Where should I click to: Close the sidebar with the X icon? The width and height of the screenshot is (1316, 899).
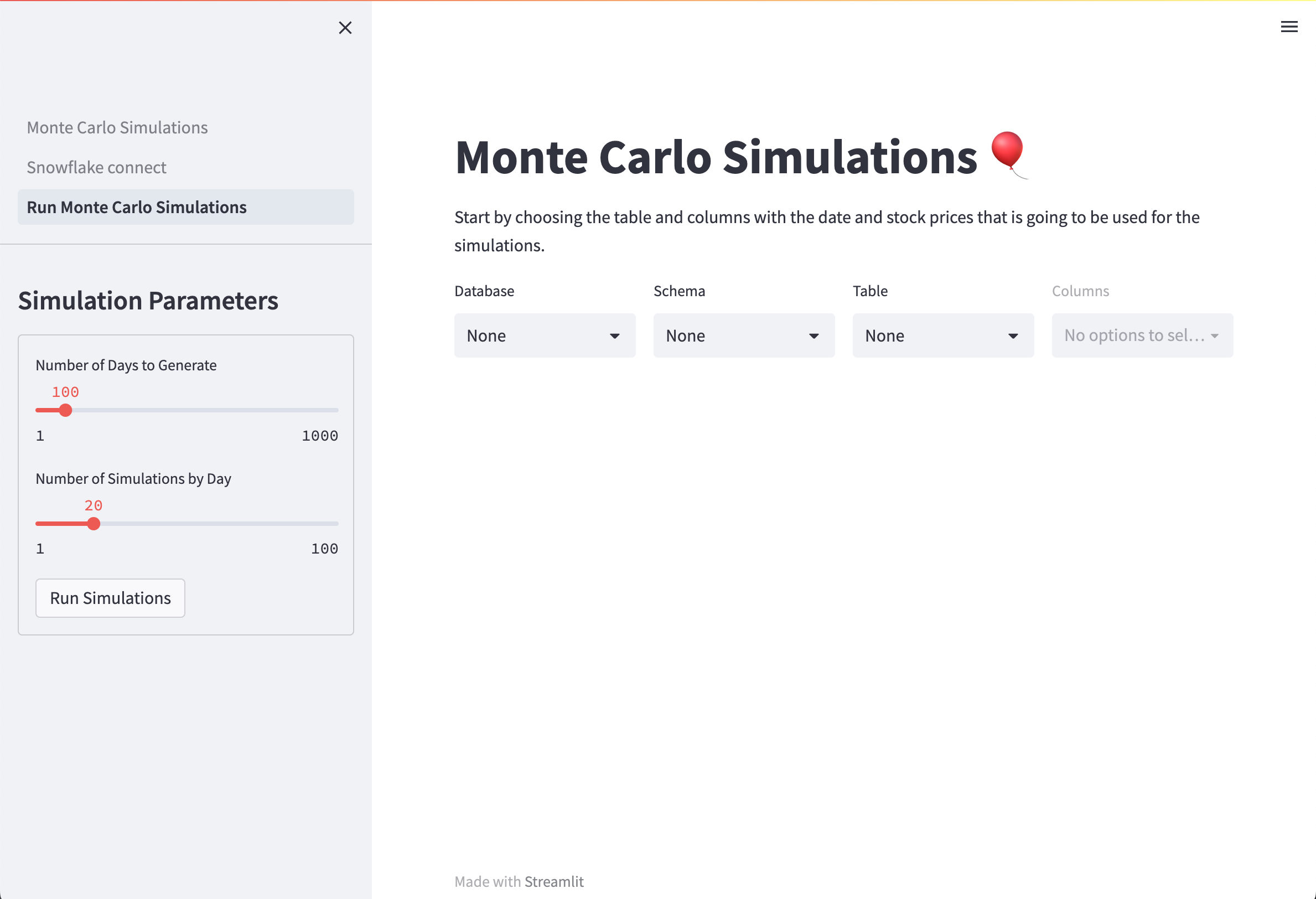click(x=345, y=28)
